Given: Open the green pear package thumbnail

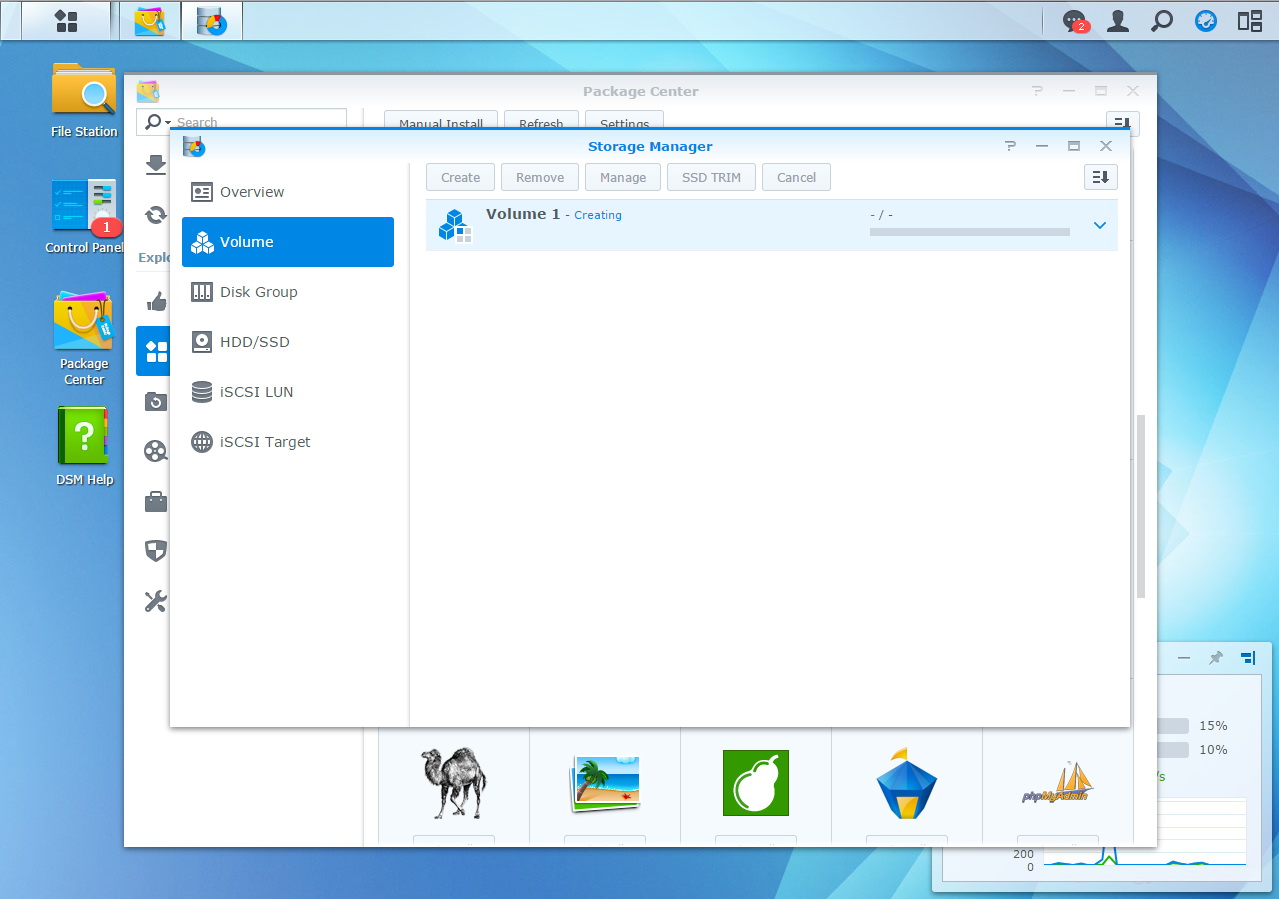Looking at the screenshot, I should pos(756,783).
